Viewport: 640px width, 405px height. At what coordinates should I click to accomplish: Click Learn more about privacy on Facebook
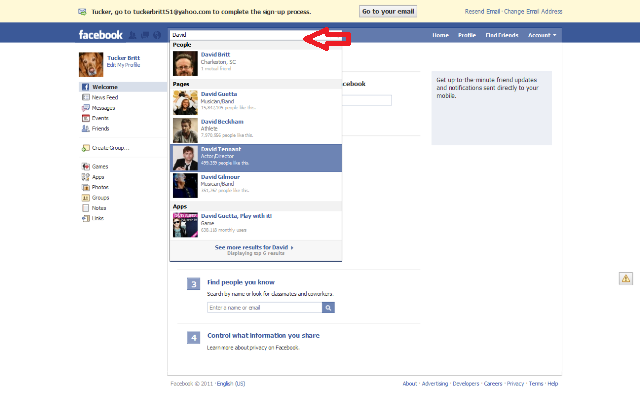[253, 348]
